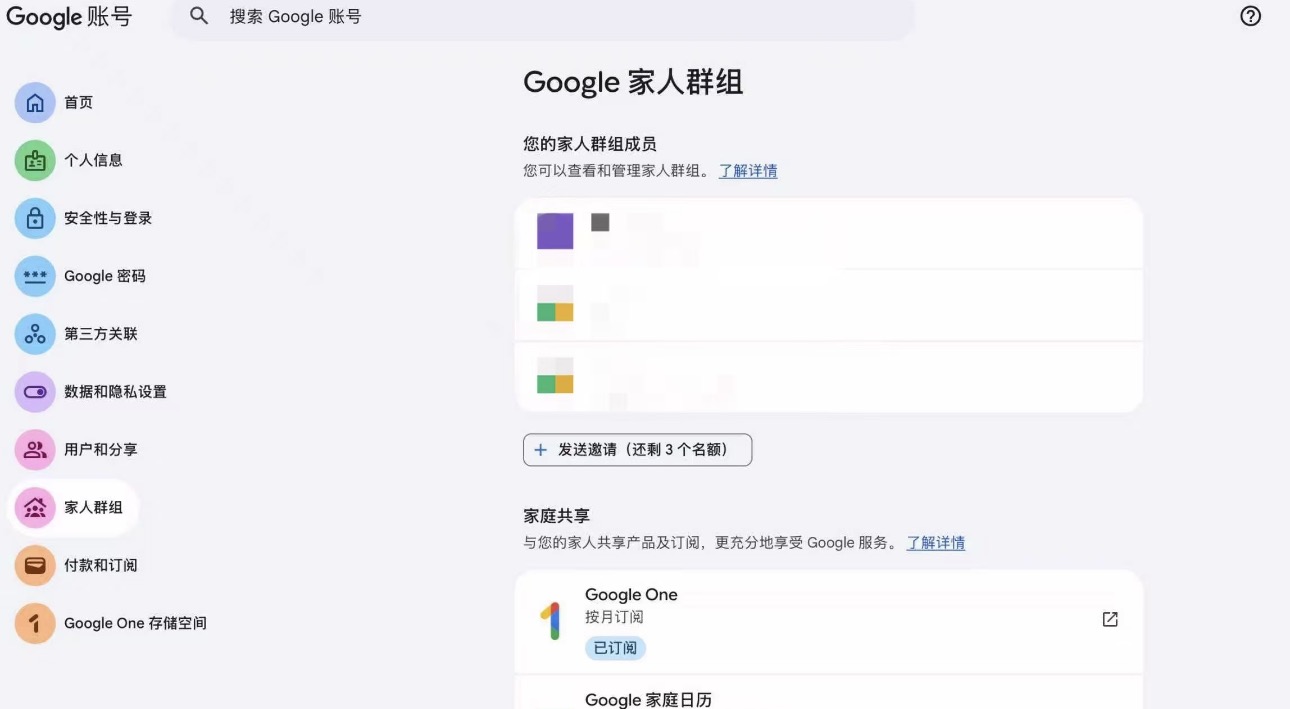Click the 家庭共享 section title
1290x709 pixels.
[557, 516]
